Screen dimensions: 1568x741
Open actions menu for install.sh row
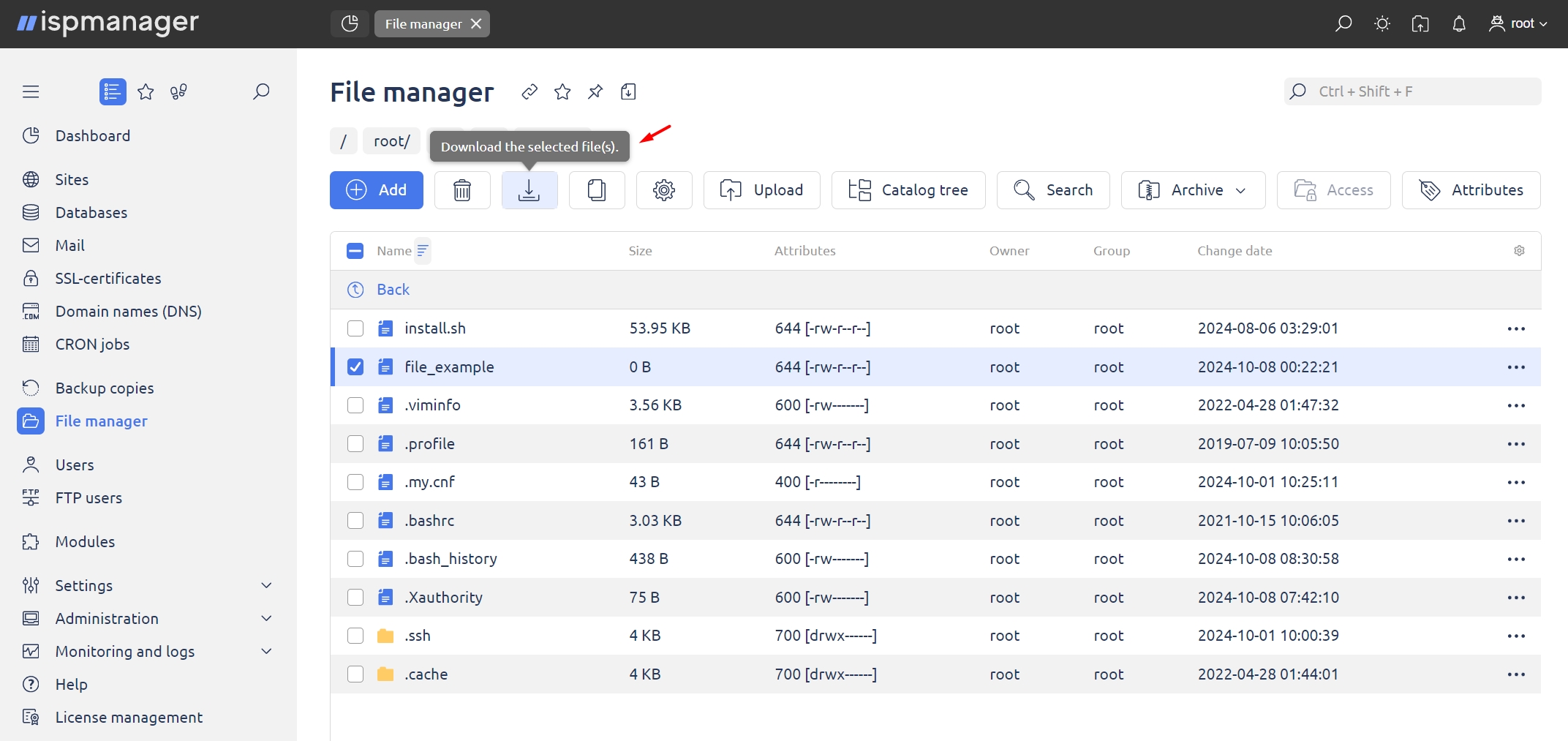[x=1516, y=328]
